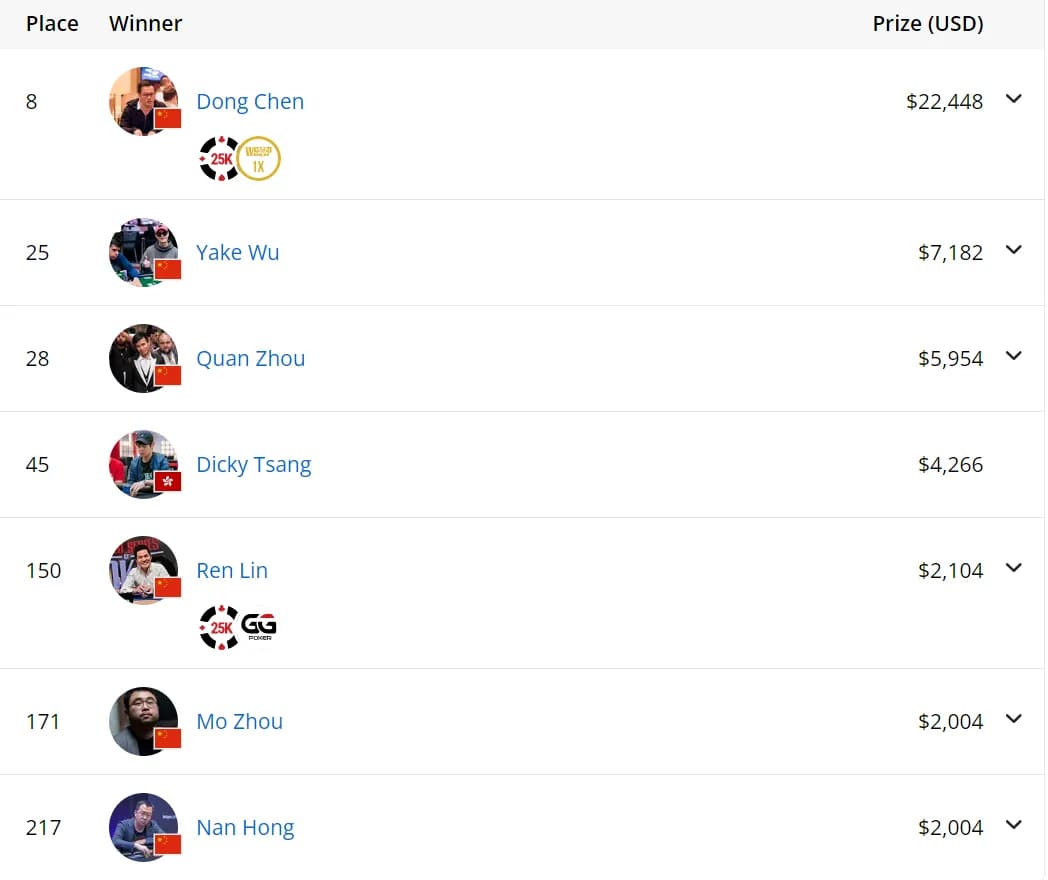Expand Ren Lin's row chevron
This screenshot has height=880, width=1048.
click(x=1013, y=568)
